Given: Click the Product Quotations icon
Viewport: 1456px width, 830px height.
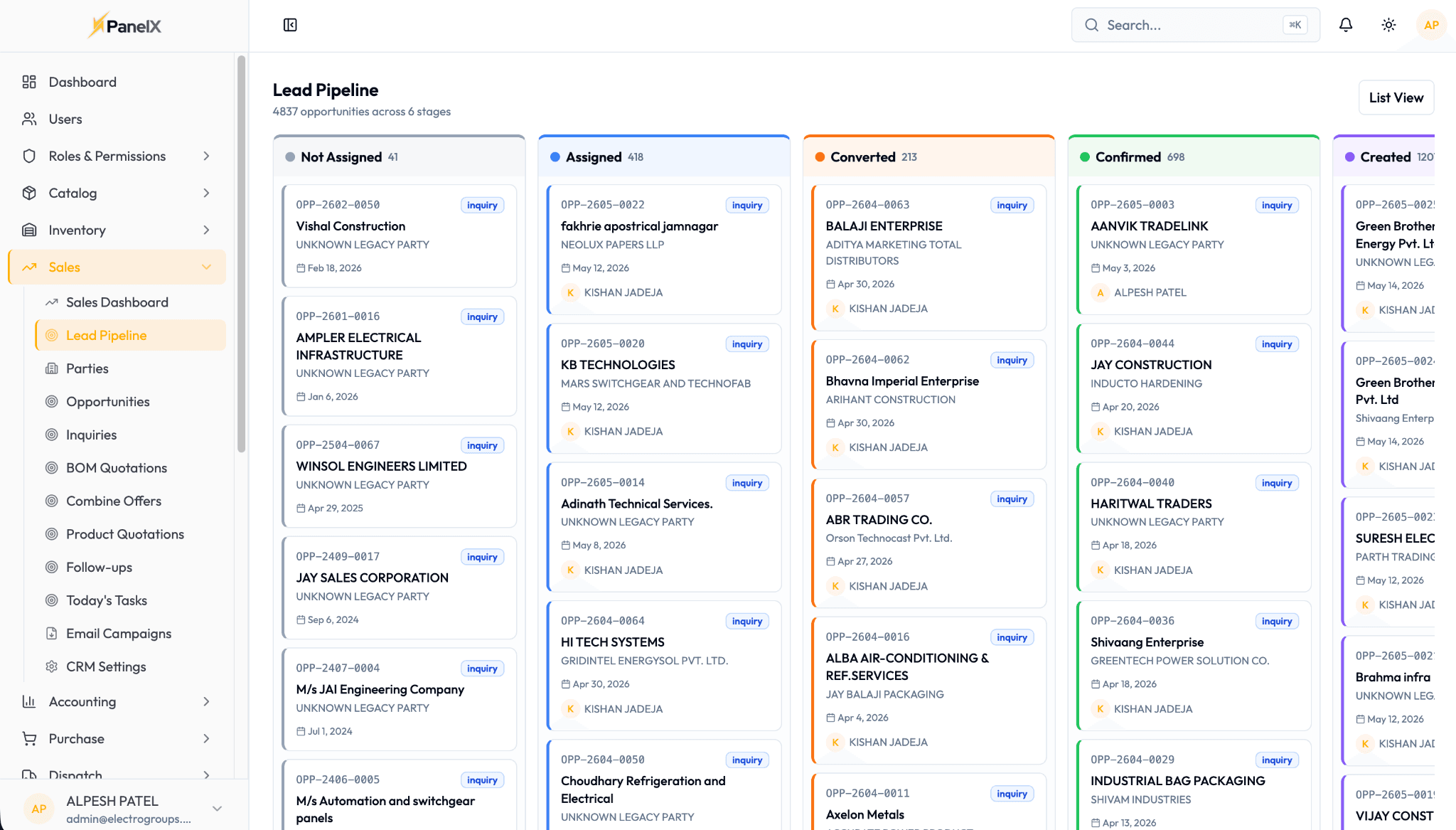Looking at the screenshot, I should [x=52, y=534].
